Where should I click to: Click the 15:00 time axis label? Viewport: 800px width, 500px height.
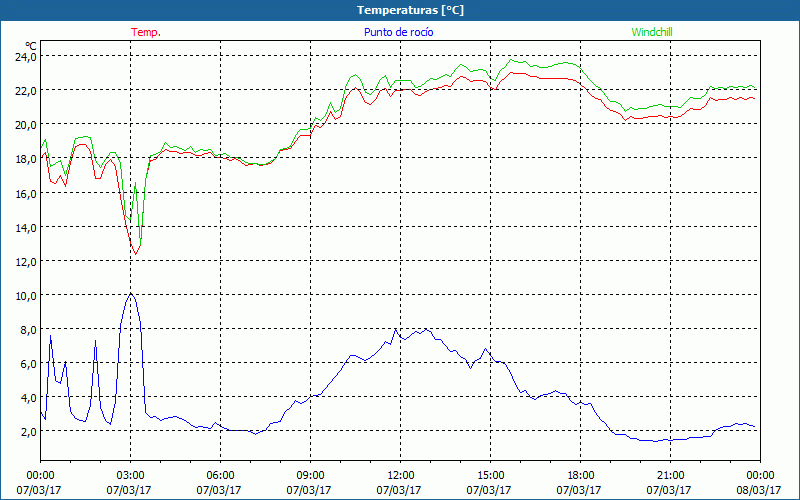pyautogui.click(x=490, y=476)
